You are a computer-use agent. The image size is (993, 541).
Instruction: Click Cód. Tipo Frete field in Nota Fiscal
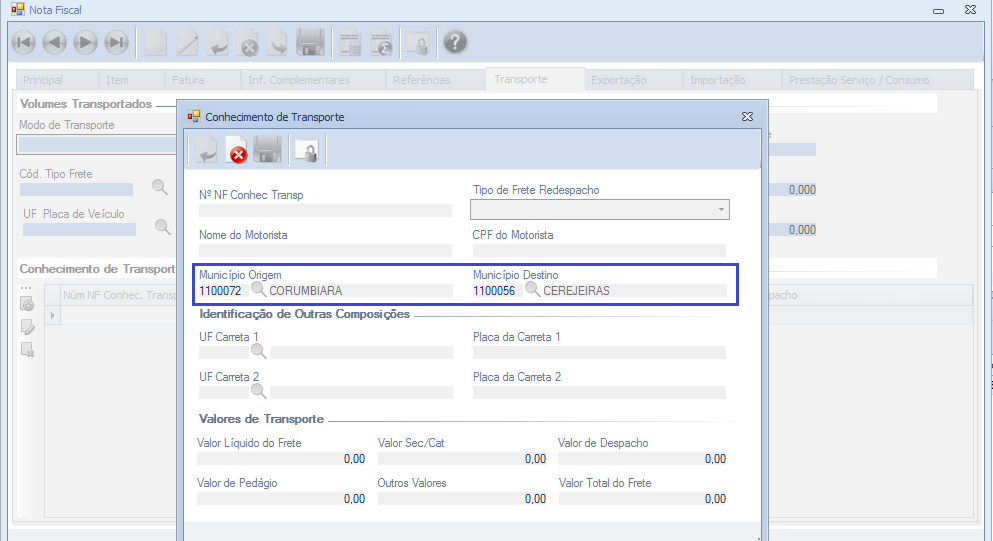point(77,189)
